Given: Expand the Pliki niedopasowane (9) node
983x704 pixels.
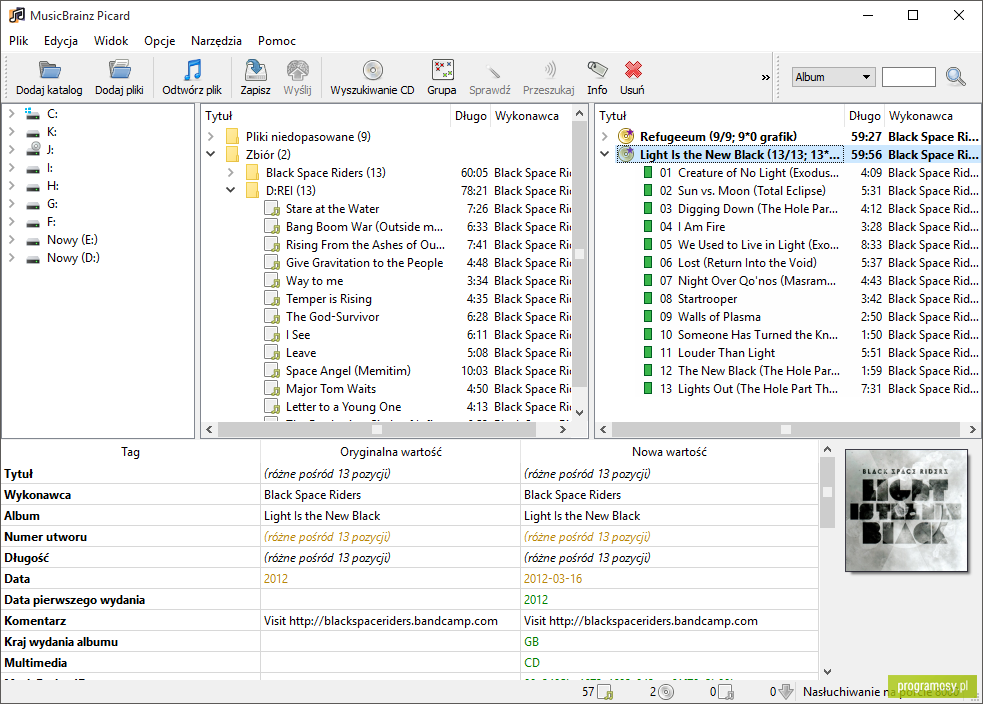Looking at the screenshot, I should tap(211, 136).
